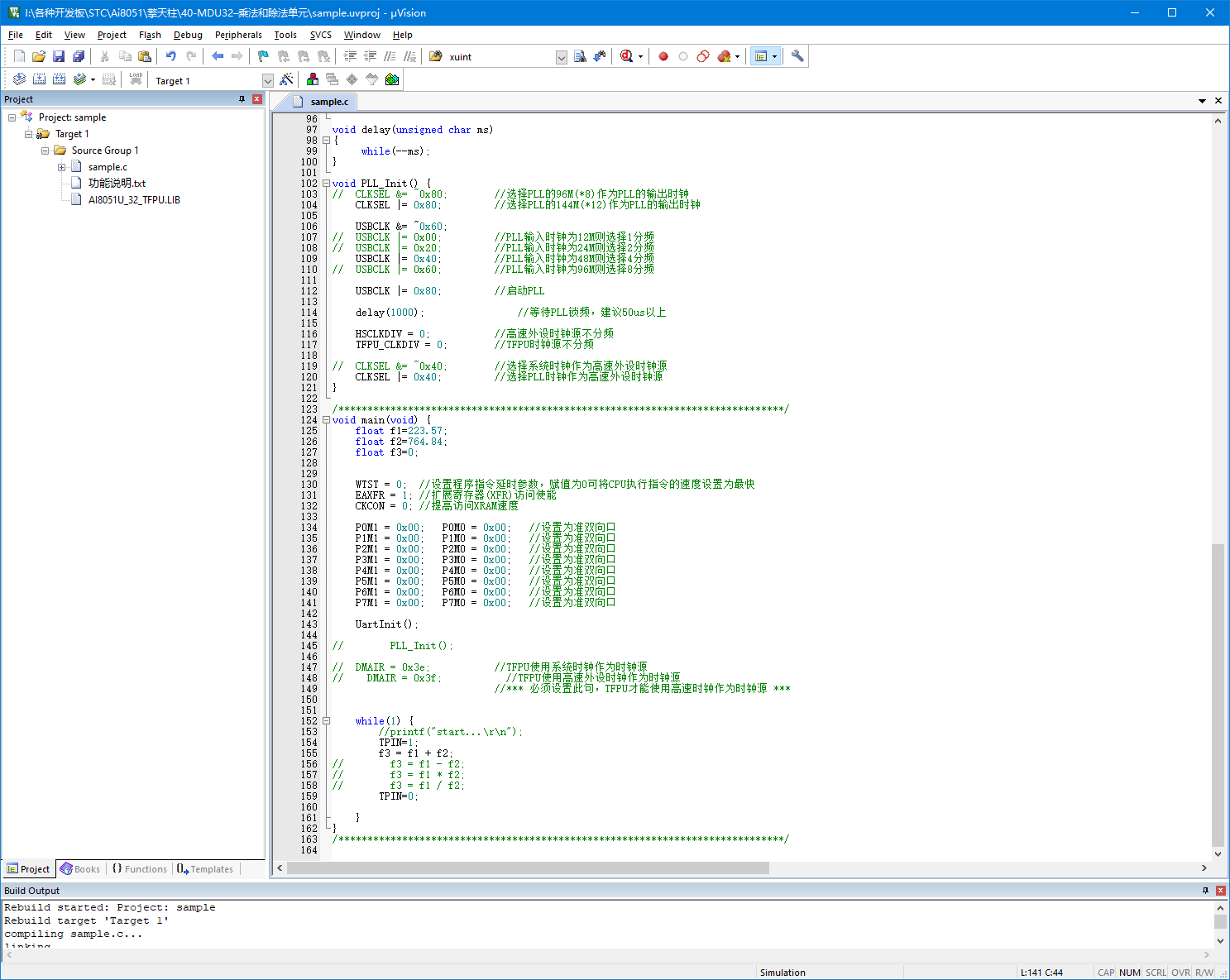Collapse the Source Group 1 folder

pyautogui.click(x=45, y=151)
